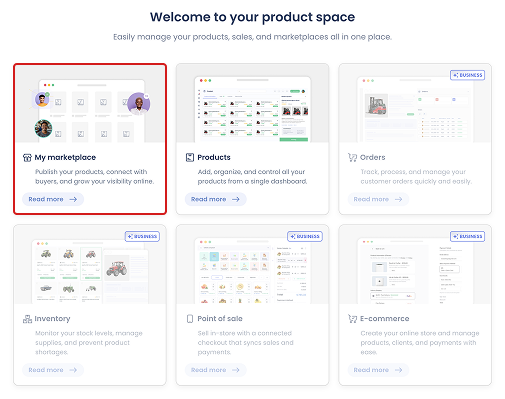505x399 pixels.
Task: Select the E-commerce title
Action: pos(385,319)
